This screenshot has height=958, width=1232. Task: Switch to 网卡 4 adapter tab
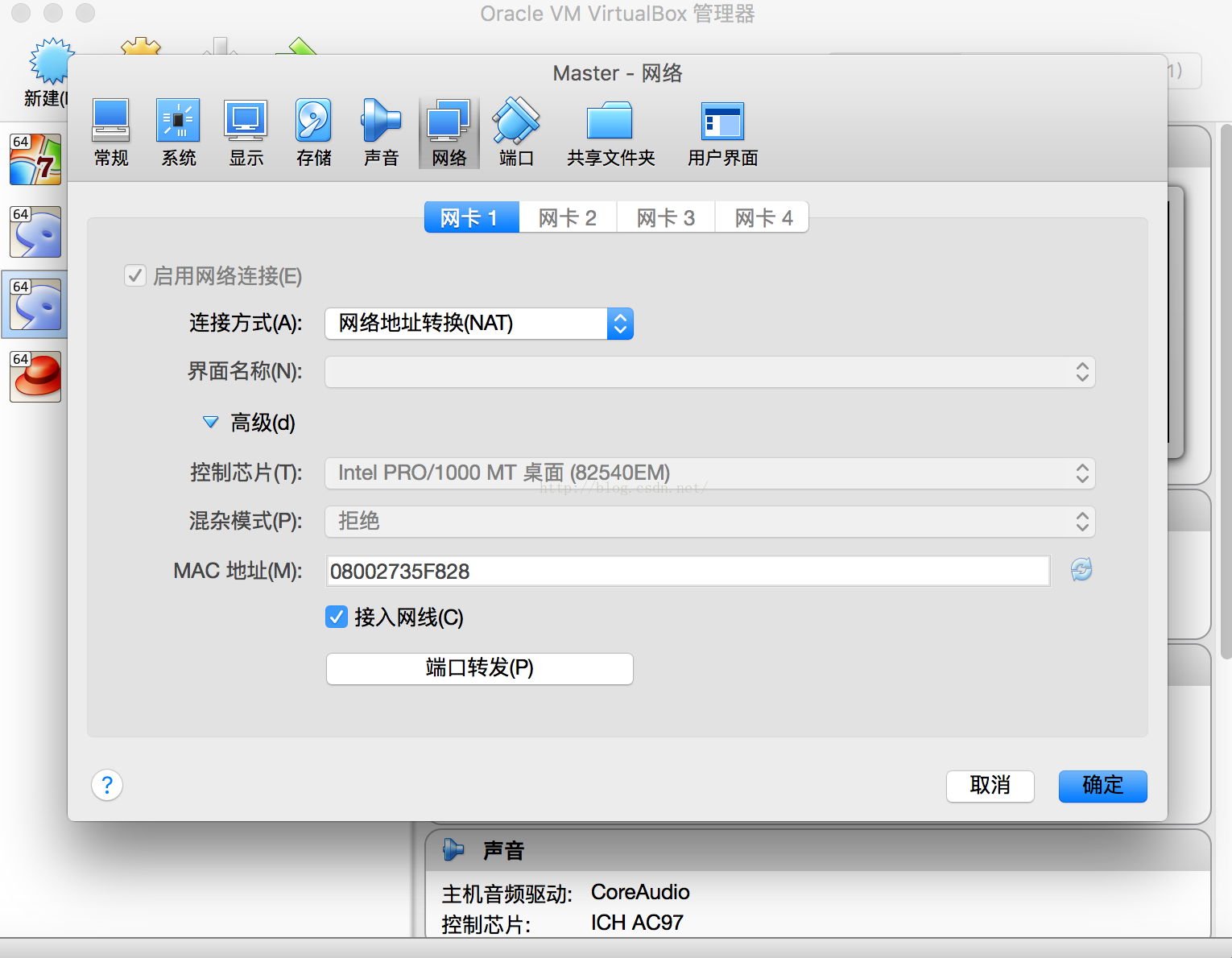click(763, 217)
